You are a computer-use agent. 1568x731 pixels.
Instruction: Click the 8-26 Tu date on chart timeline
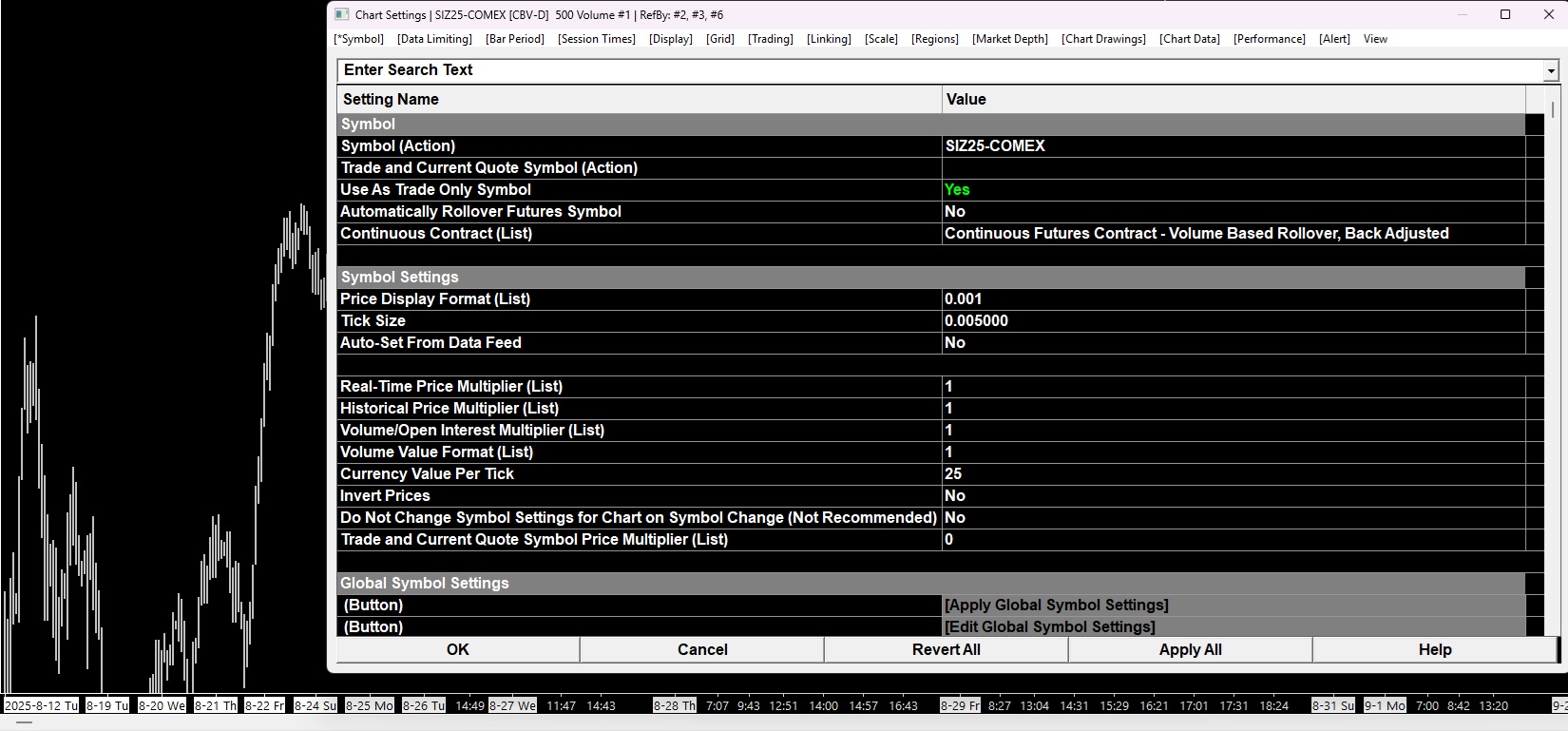pos(423,705)
